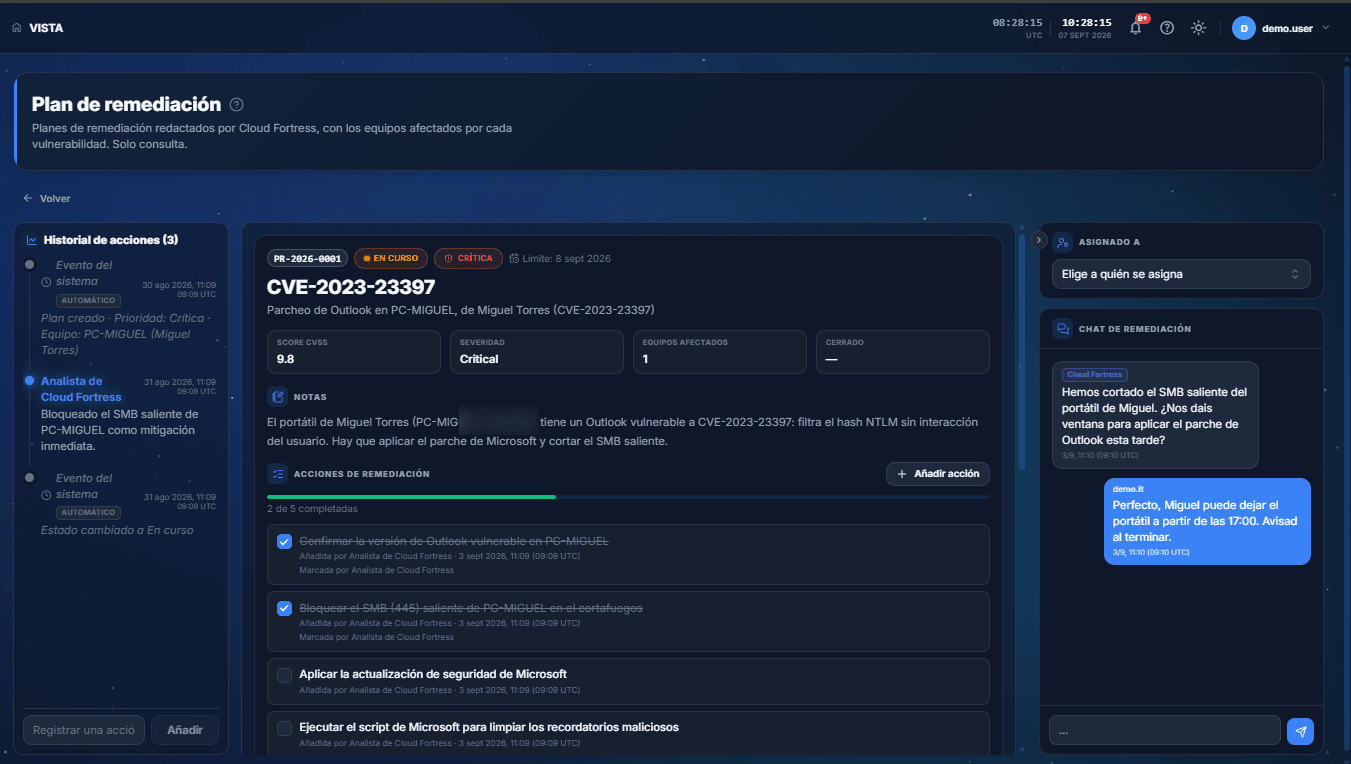1351x764 pixels.
Task: Click the CRÍTICA priority badge
Action: [x=469, y=258]
